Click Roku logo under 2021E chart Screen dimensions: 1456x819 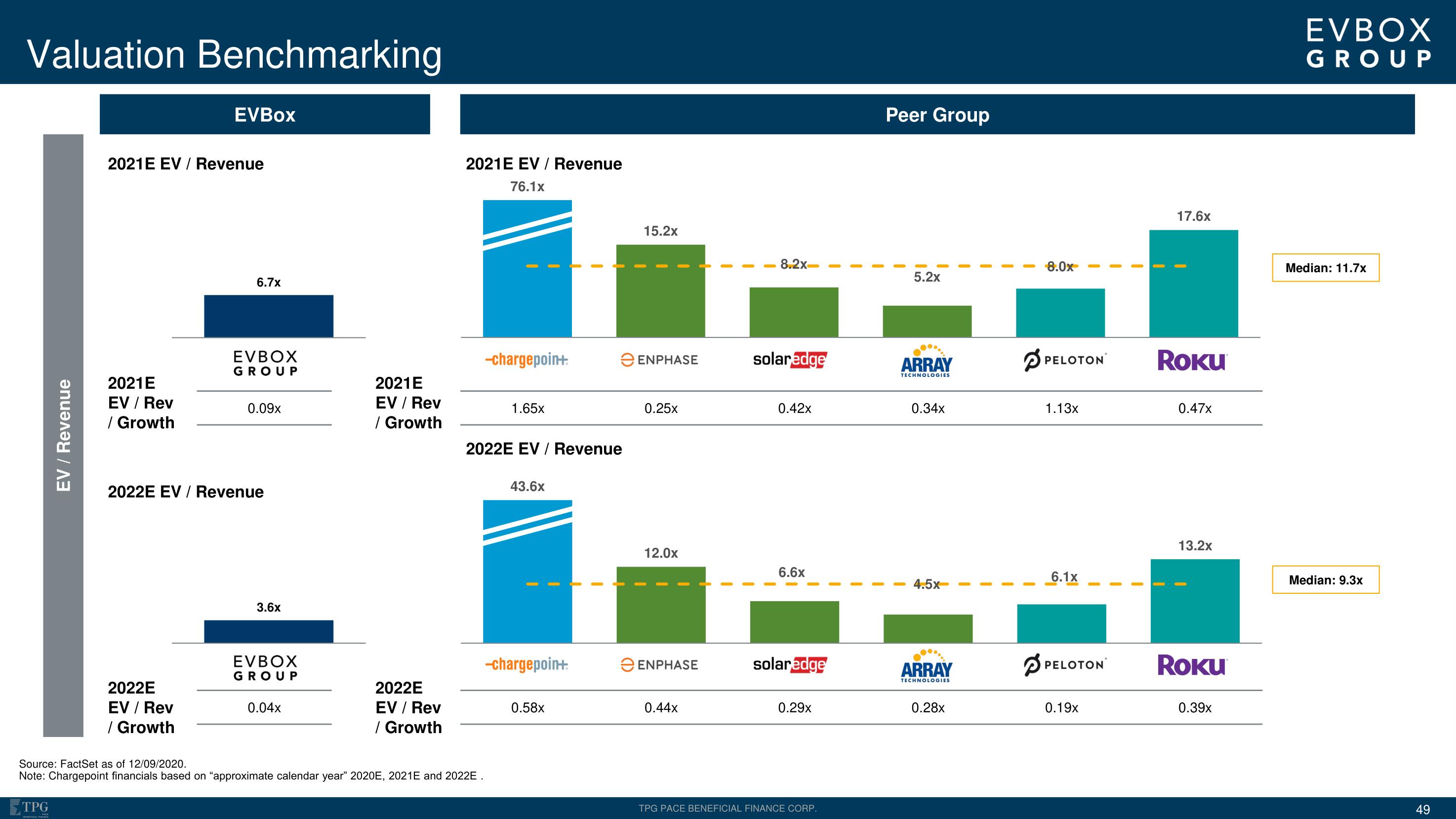click(1192, 360)
